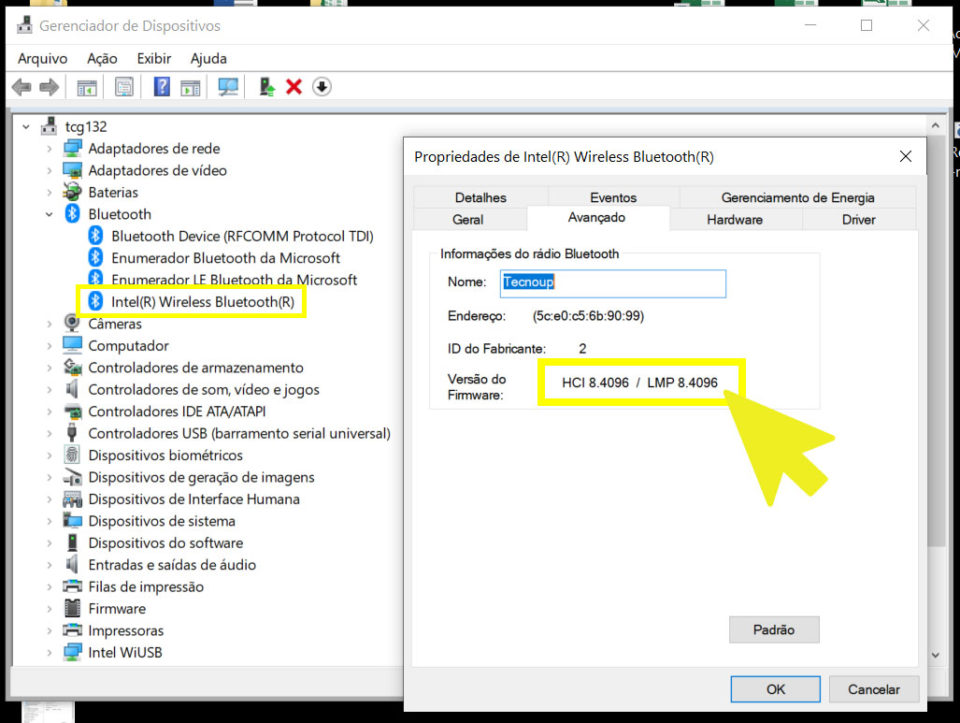Click the Filas de impressão icon
The width and height of the screenshot is (960, 723).
point(72,586)
